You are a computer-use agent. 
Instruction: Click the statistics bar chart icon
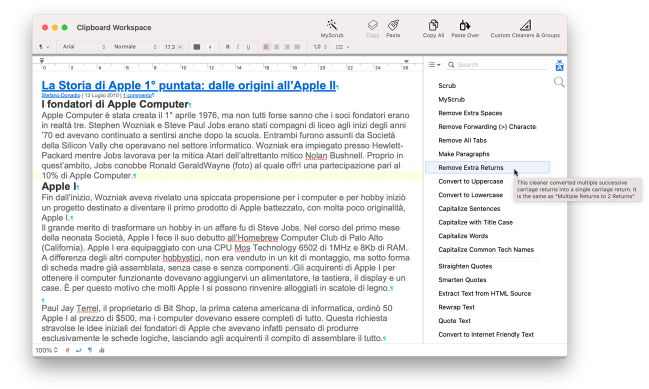102,350
